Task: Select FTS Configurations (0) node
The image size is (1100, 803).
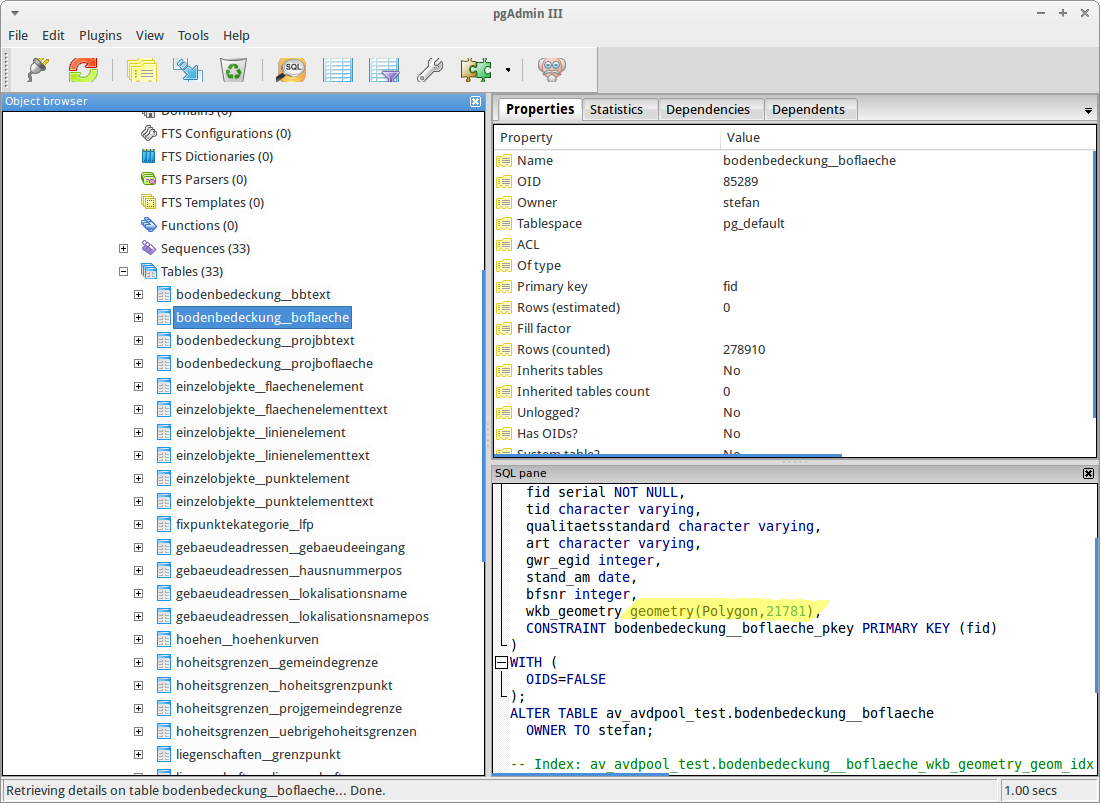Action: tap(226, 133)
